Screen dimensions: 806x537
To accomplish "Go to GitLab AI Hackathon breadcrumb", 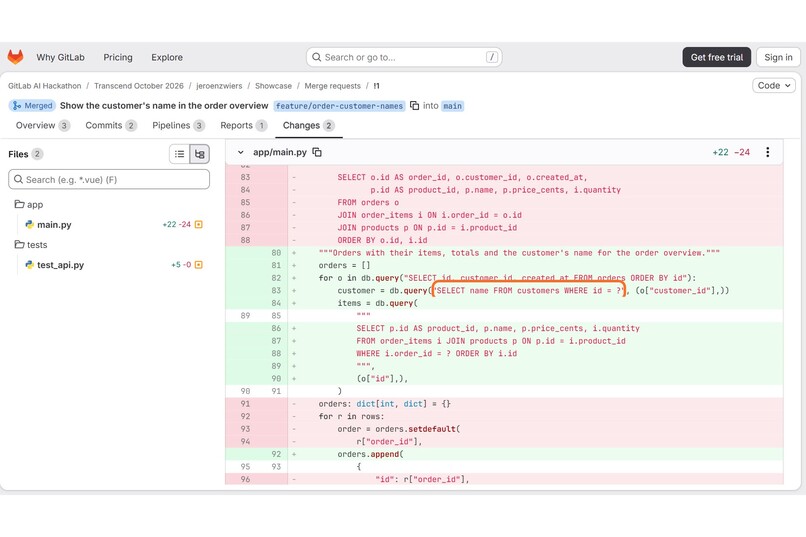I will [x=45, y=86].
